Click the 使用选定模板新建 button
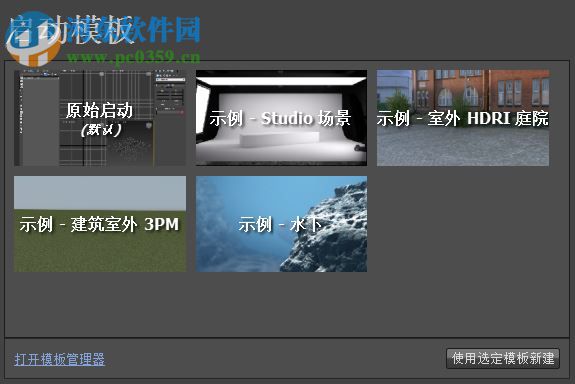 click(x=503, y=358)
